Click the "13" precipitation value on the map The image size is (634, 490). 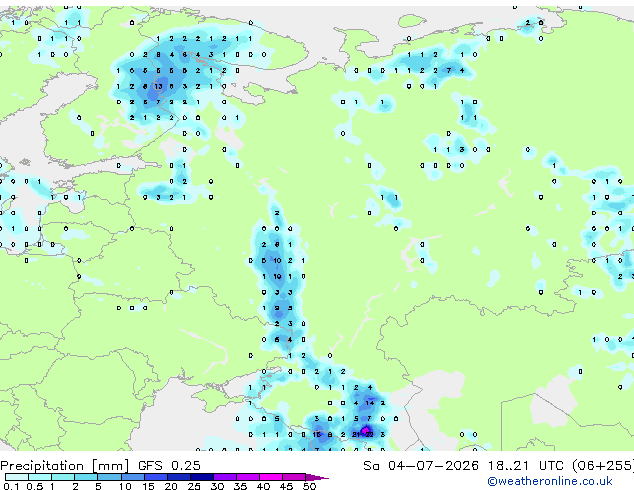pyautogui.click(x=158, y=86)
